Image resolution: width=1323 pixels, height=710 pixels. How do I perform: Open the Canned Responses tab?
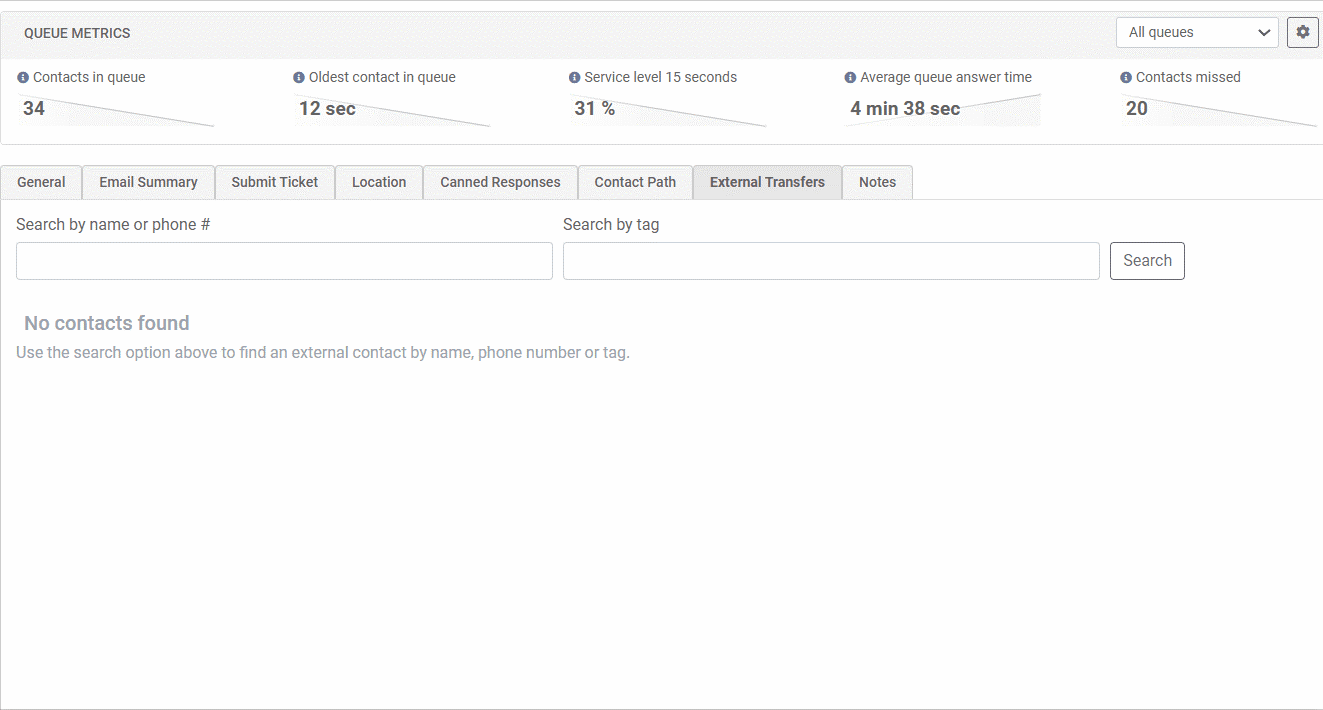500,182
